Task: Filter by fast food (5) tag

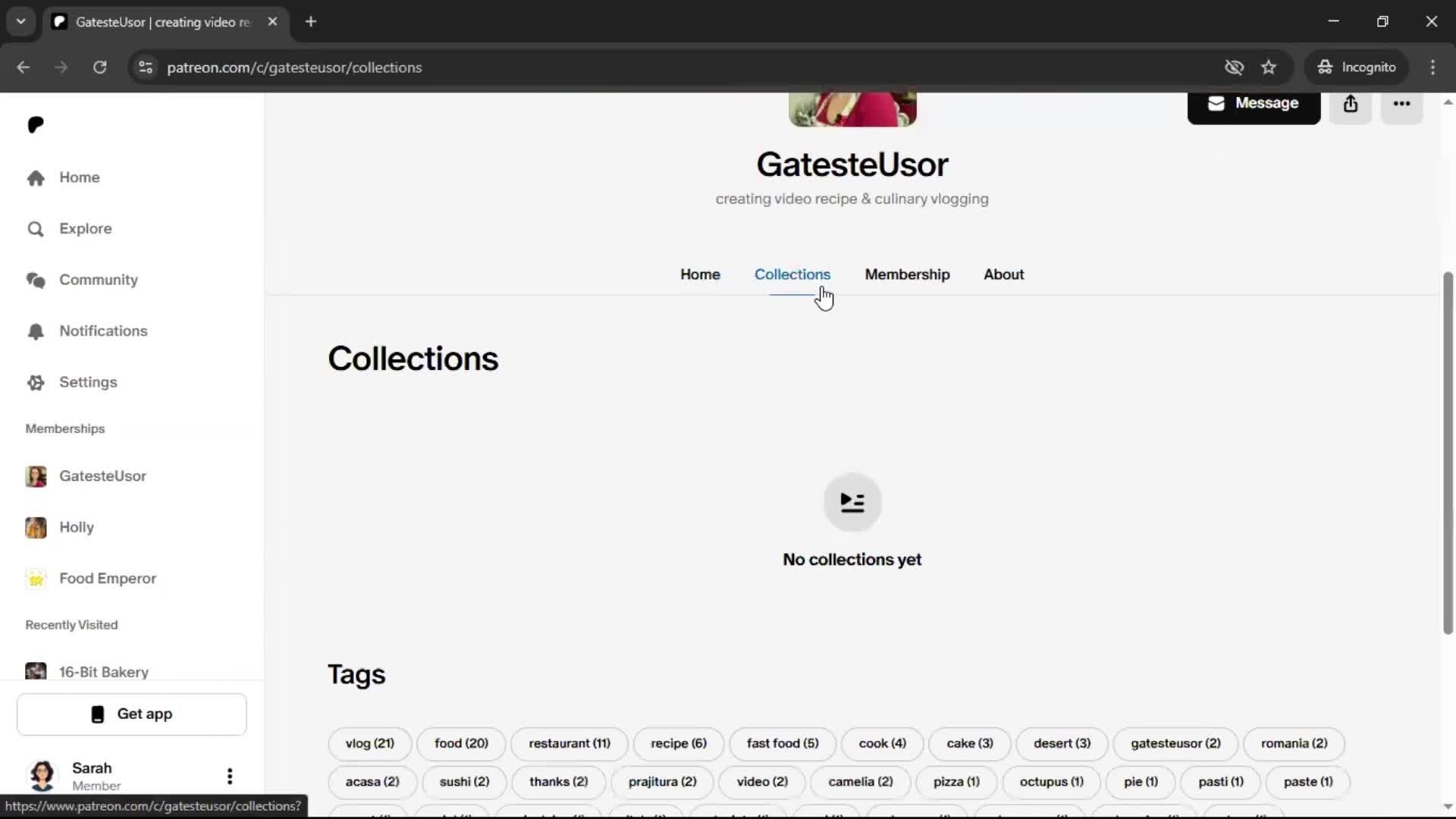Action: point(783,744)
